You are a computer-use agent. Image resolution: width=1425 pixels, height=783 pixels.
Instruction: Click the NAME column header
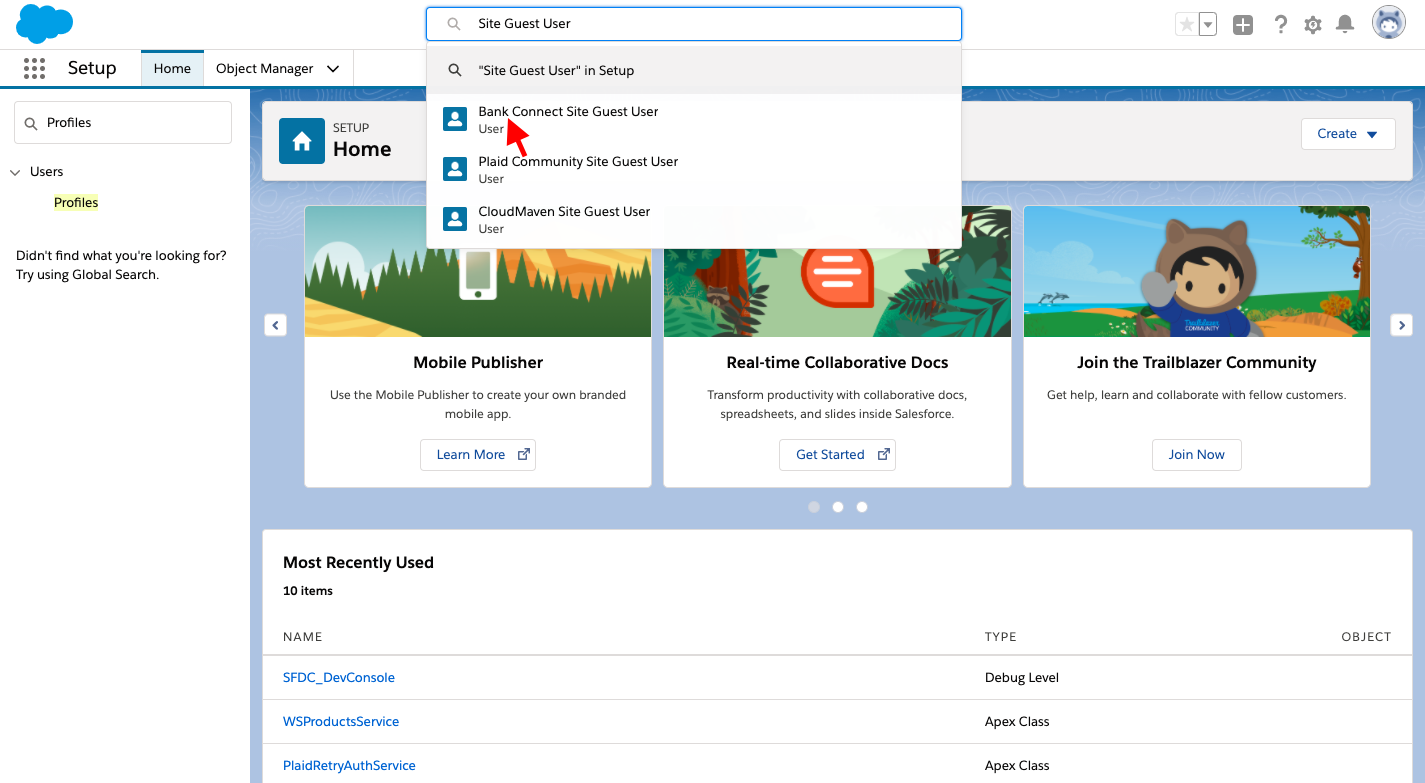tap(303, 636)
